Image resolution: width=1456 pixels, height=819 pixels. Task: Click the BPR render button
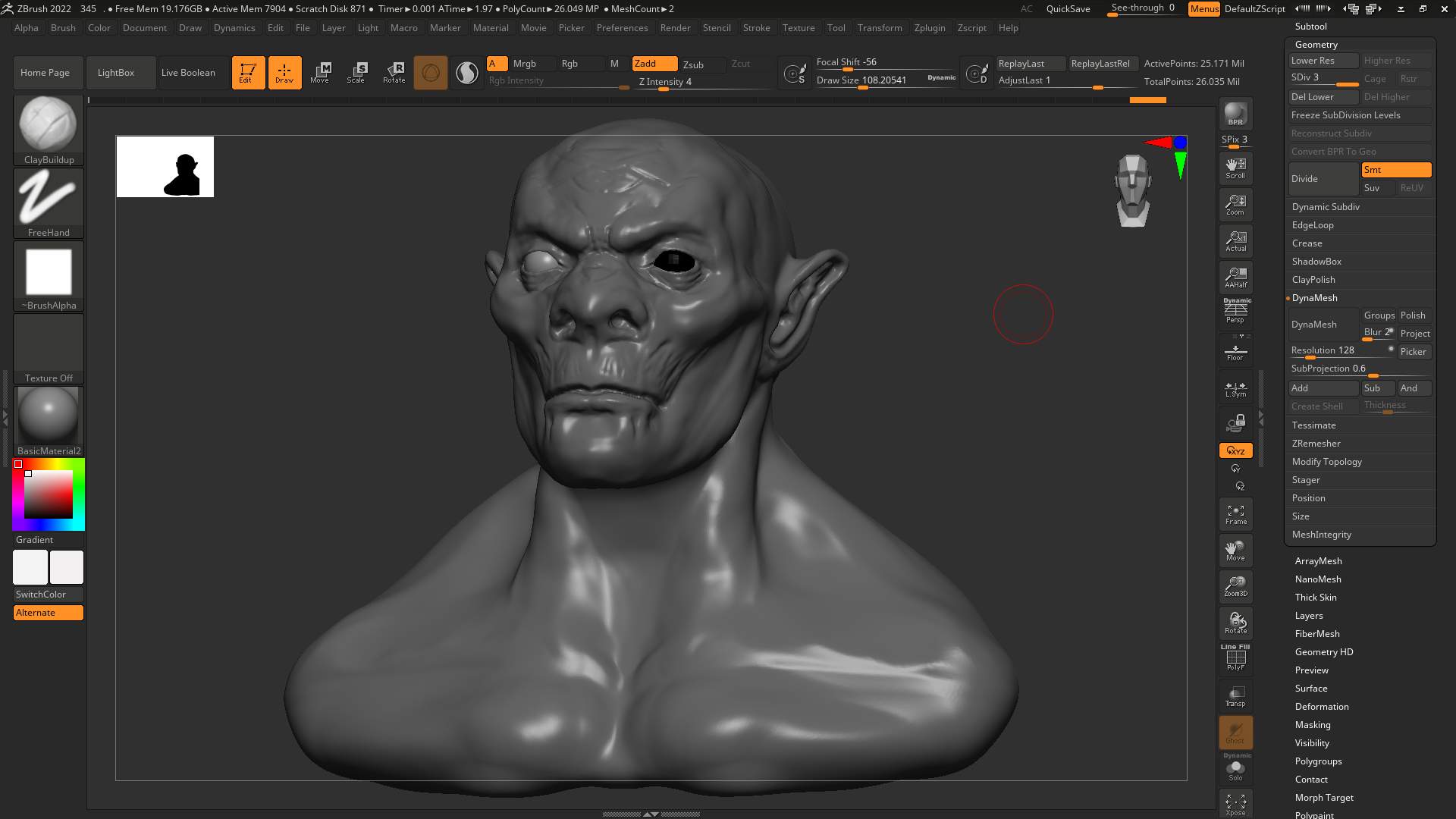[1235, 114]
